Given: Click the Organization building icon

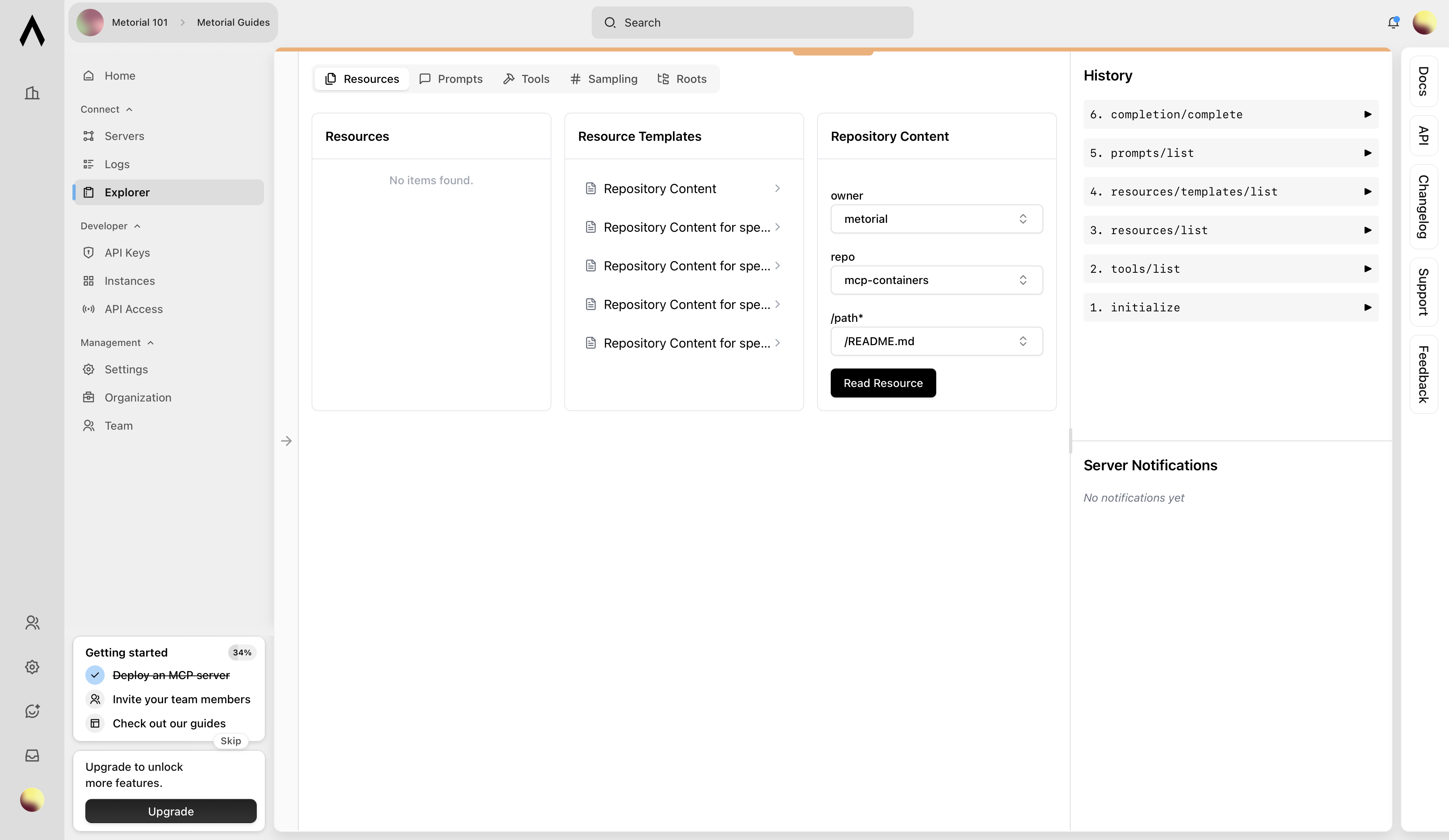Looking at the screenshot, I should point(89,397).
